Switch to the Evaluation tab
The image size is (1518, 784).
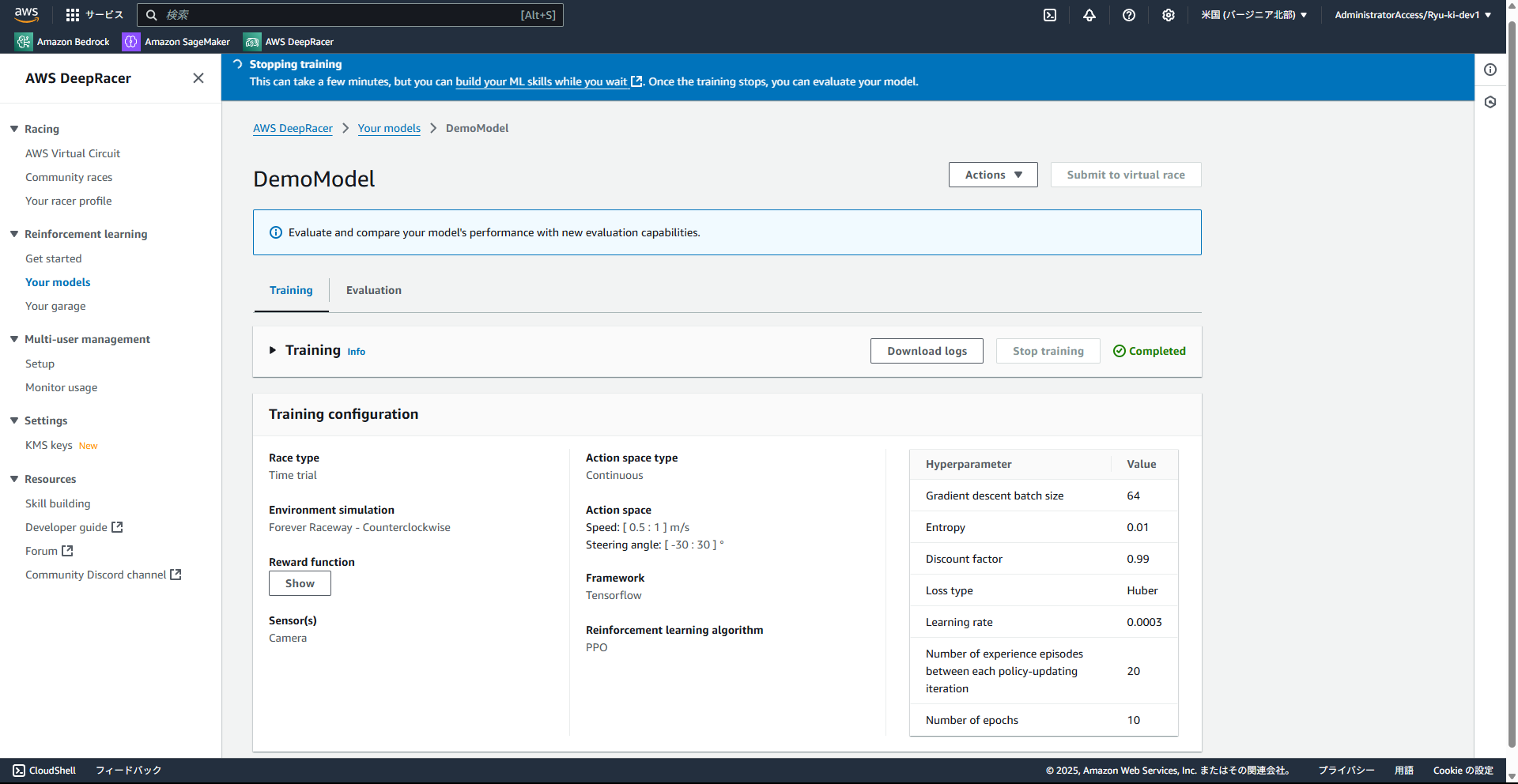(x=374, y=290)
